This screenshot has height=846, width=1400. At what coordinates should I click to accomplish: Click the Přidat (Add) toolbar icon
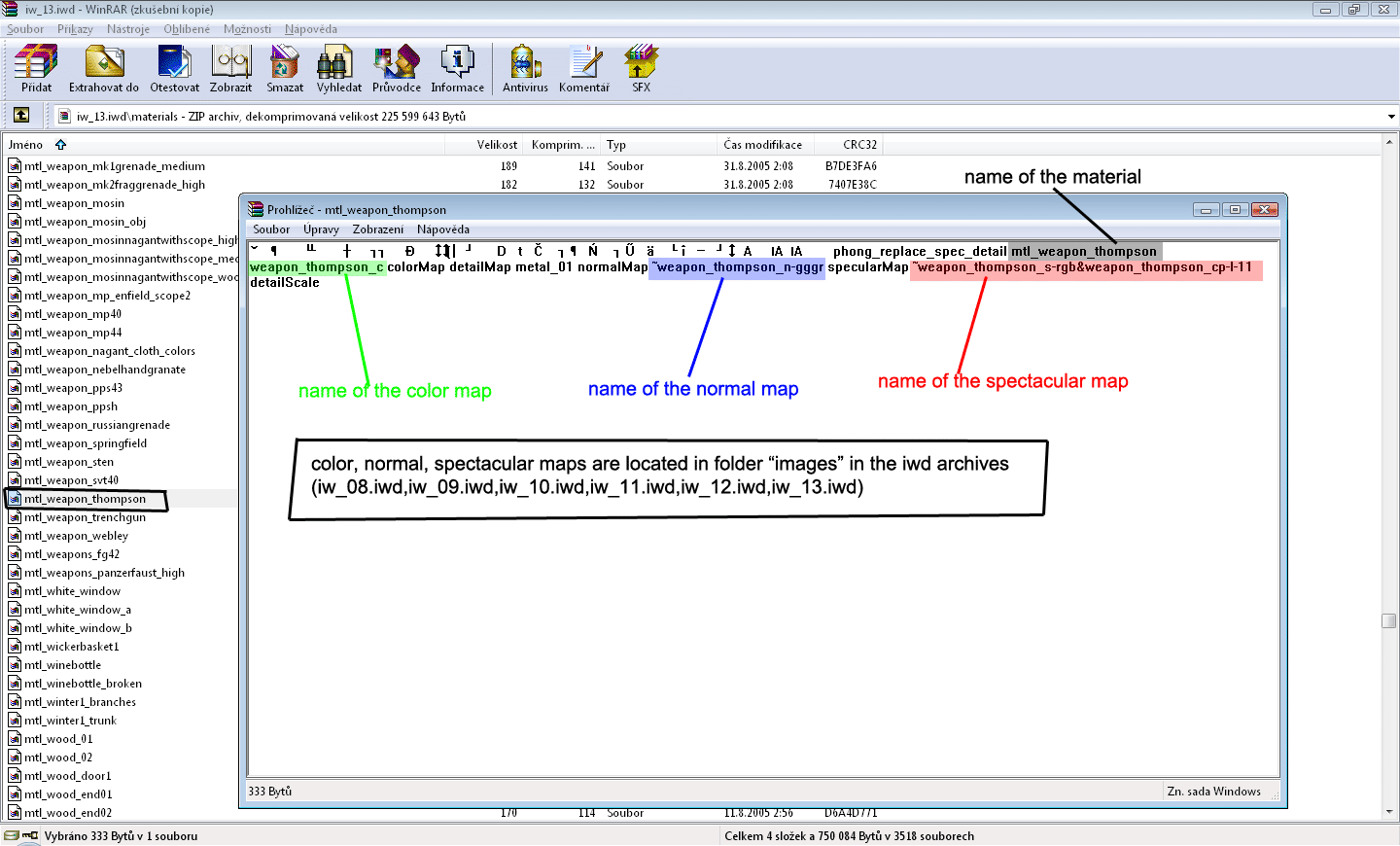point(36,61)
